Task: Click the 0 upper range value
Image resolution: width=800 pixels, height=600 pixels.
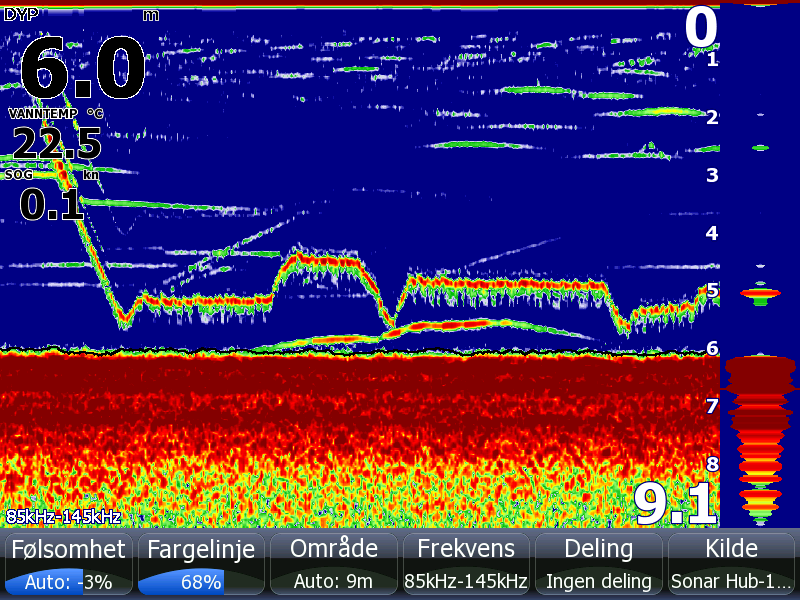Action: tap(701, 27)
